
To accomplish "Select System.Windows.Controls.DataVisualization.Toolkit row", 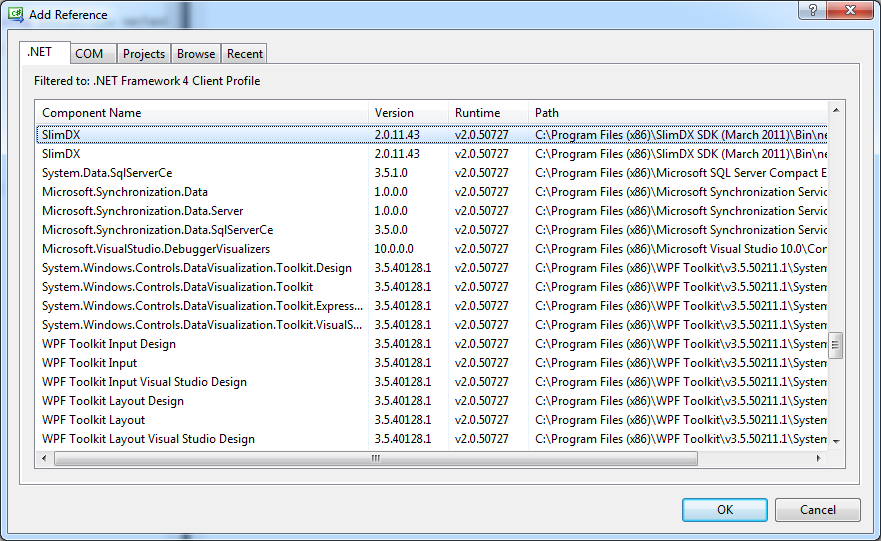I will click(432, 287).
